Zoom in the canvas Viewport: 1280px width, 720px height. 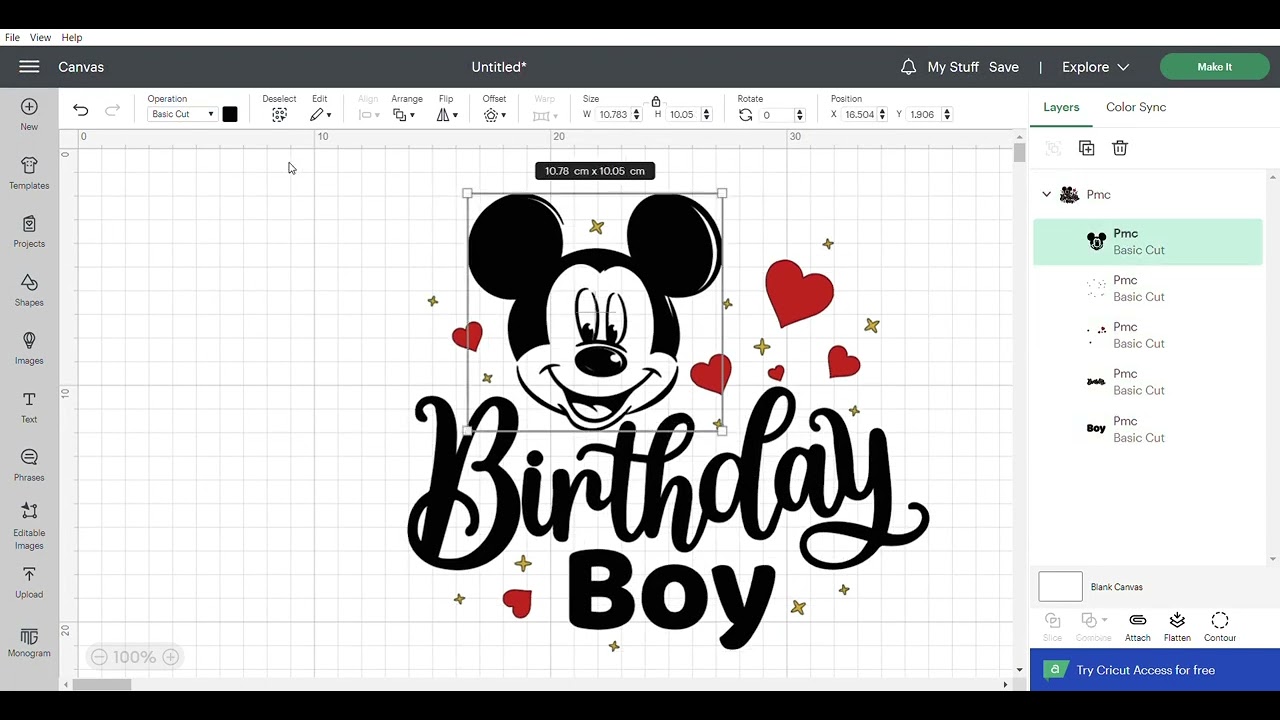click(170, 657)
